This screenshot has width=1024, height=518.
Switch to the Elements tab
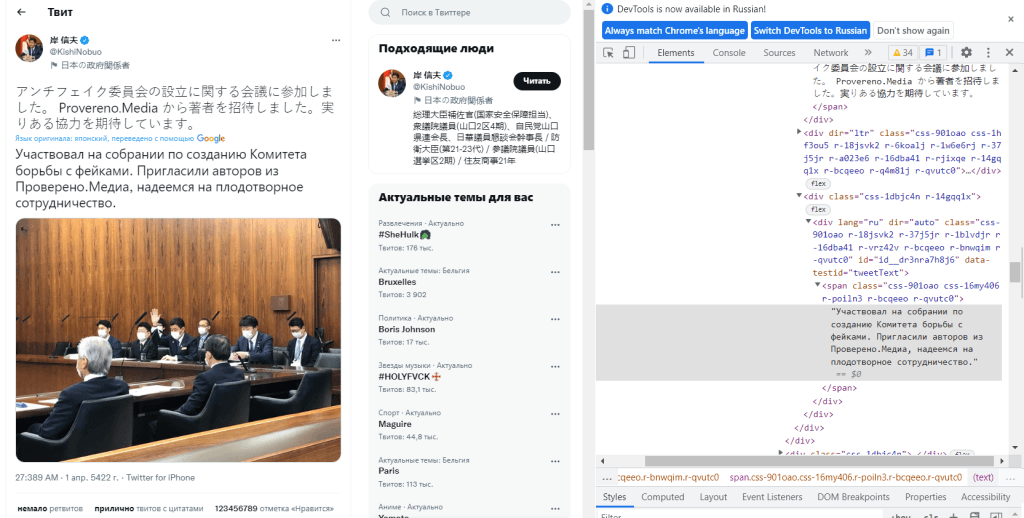point(676,53)
